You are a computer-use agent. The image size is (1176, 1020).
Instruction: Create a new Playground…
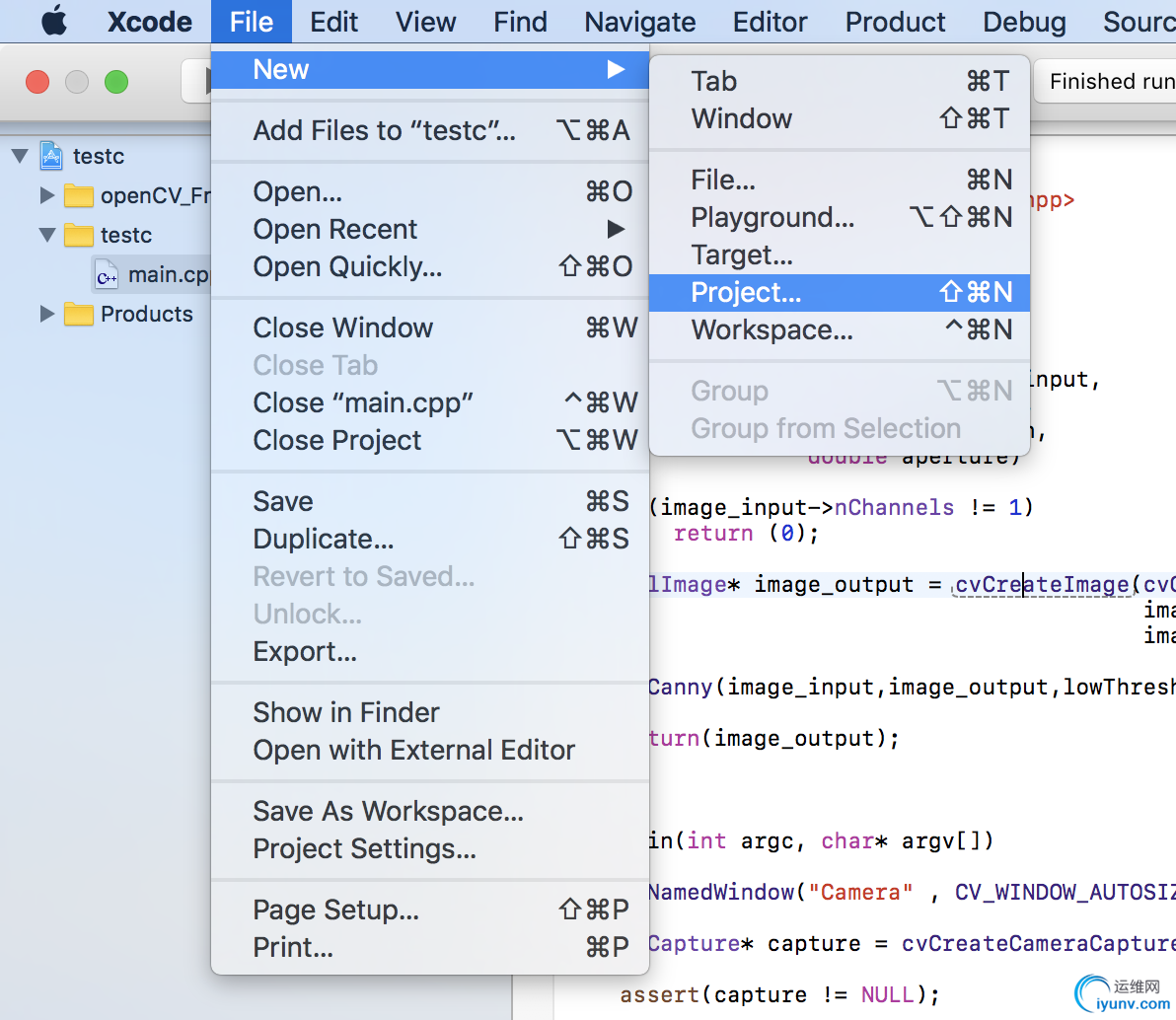pos(840,217)
